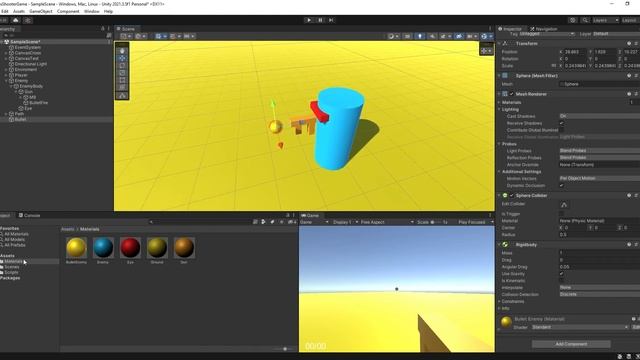Click the favorite star icon in Project panel
This screenshot has width=640, height=360.
[x=281, y=222]
